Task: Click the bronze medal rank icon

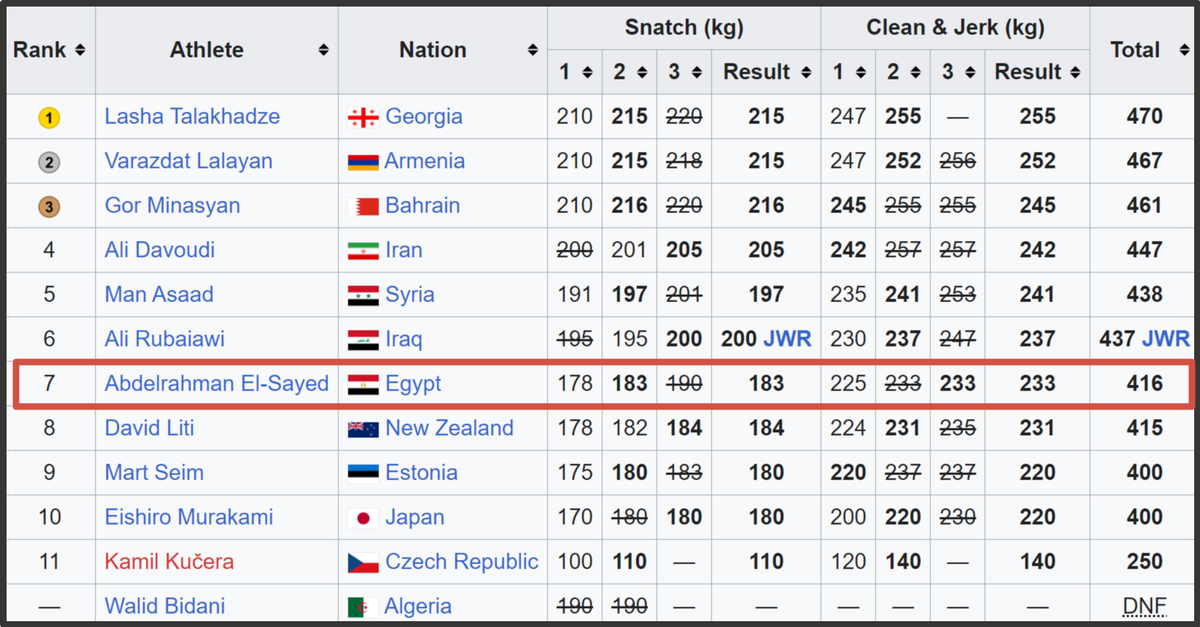Action: pos(49,207)
